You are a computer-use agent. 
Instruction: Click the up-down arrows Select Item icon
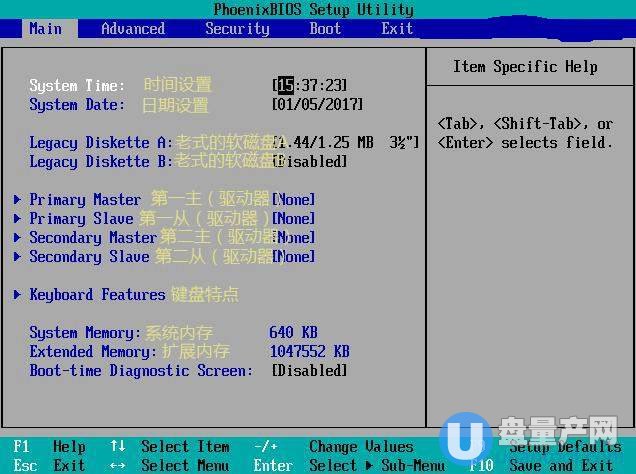118,446
